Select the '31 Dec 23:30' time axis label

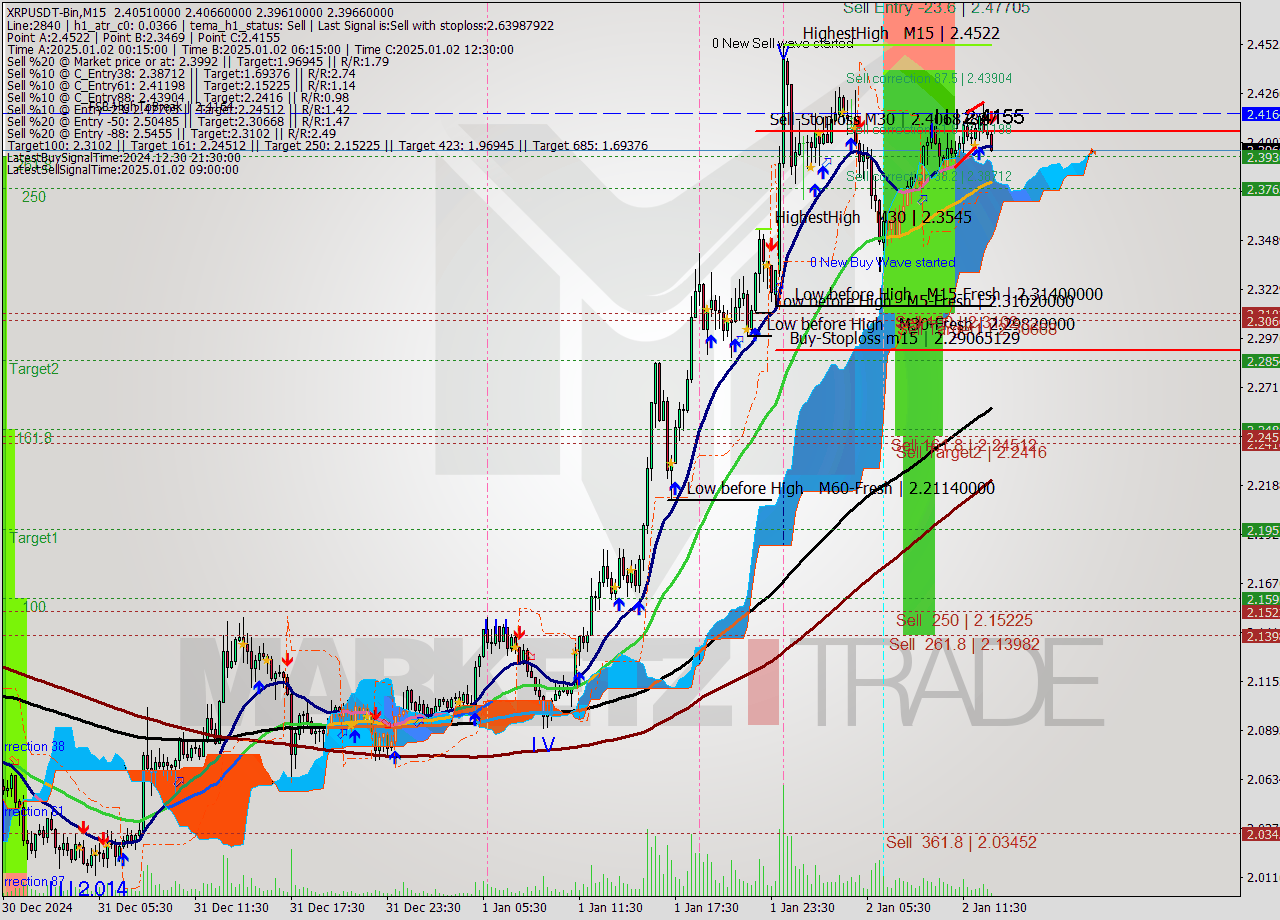click(423, 908)
